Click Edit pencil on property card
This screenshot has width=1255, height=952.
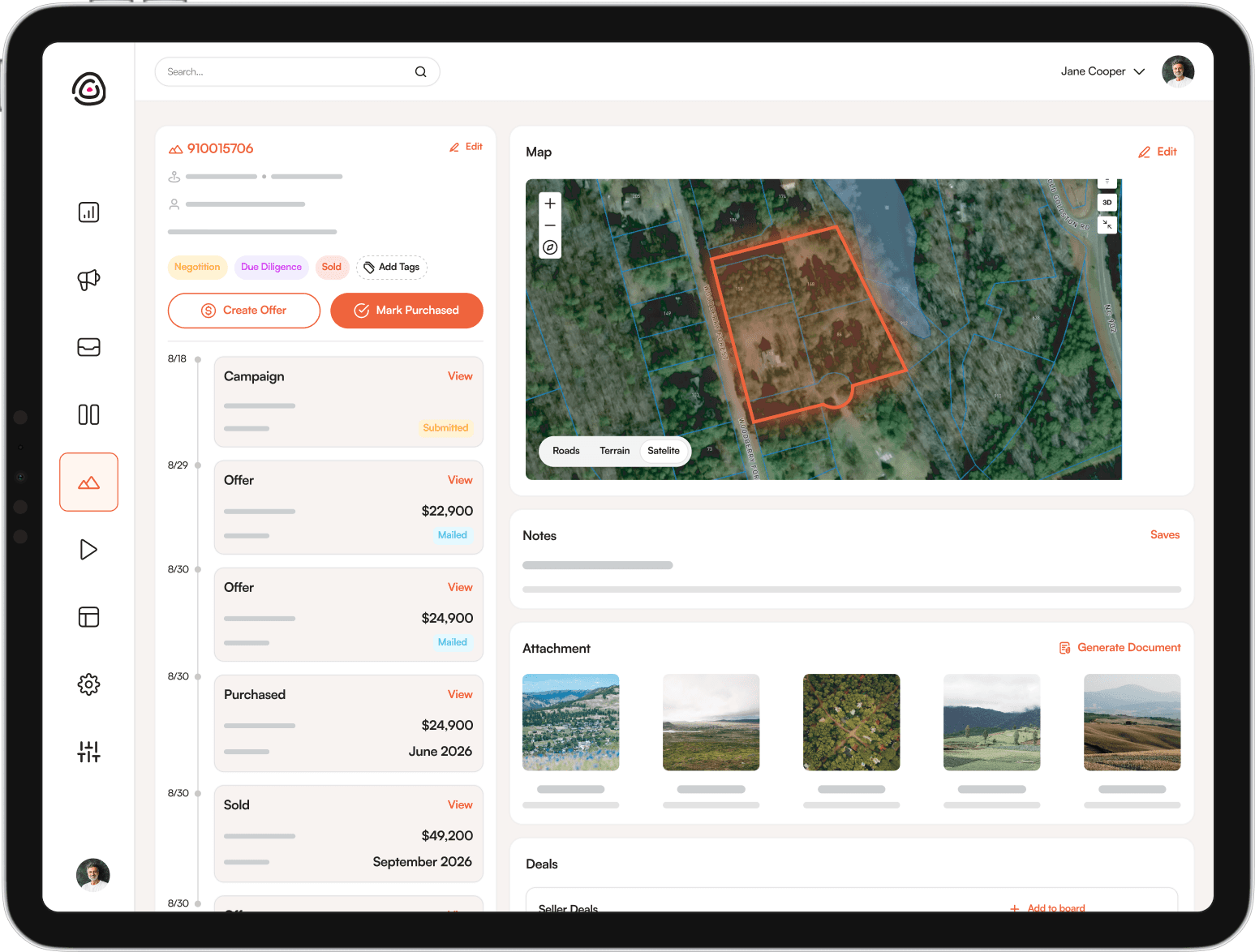[x=466, y=147]
